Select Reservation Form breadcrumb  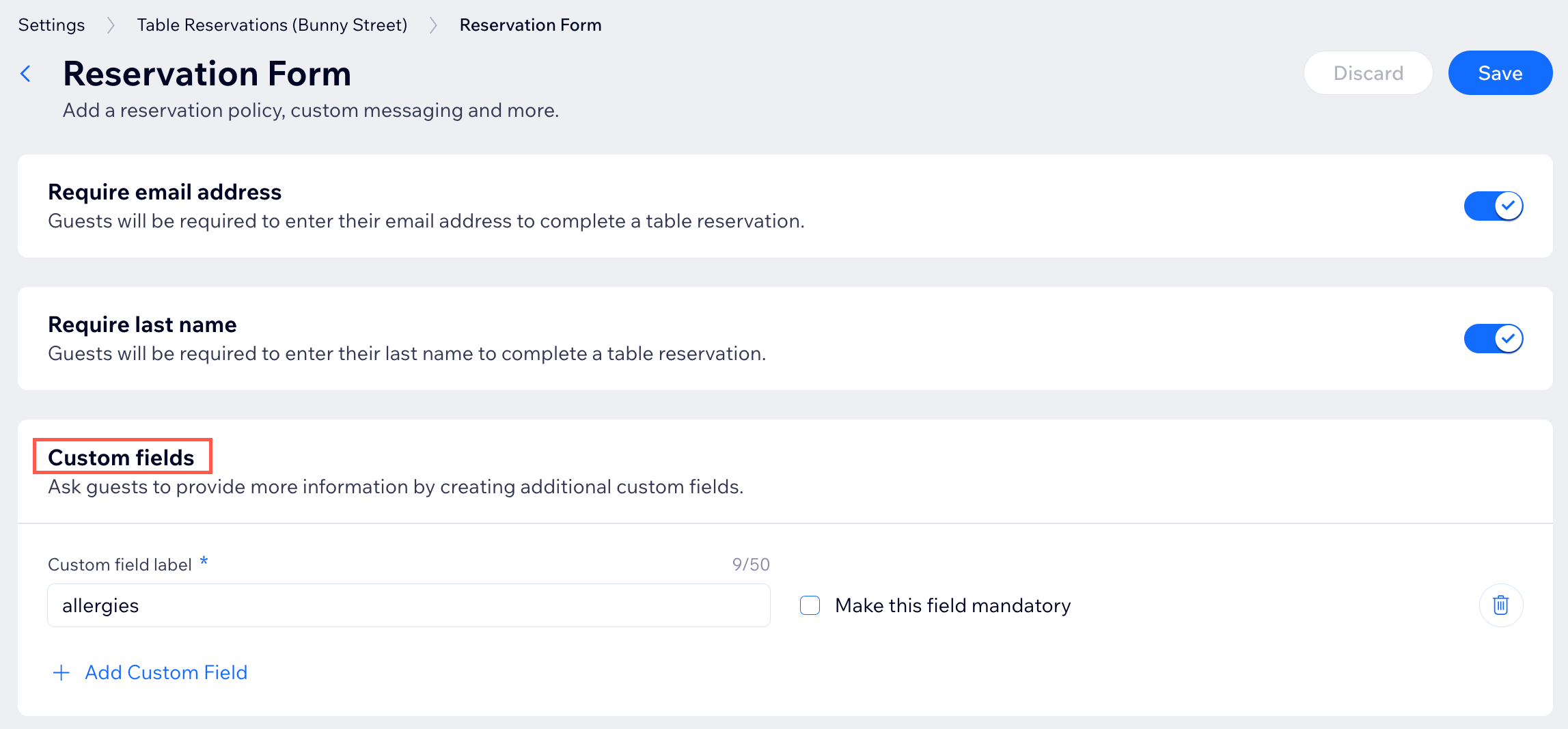click(530, 25)
